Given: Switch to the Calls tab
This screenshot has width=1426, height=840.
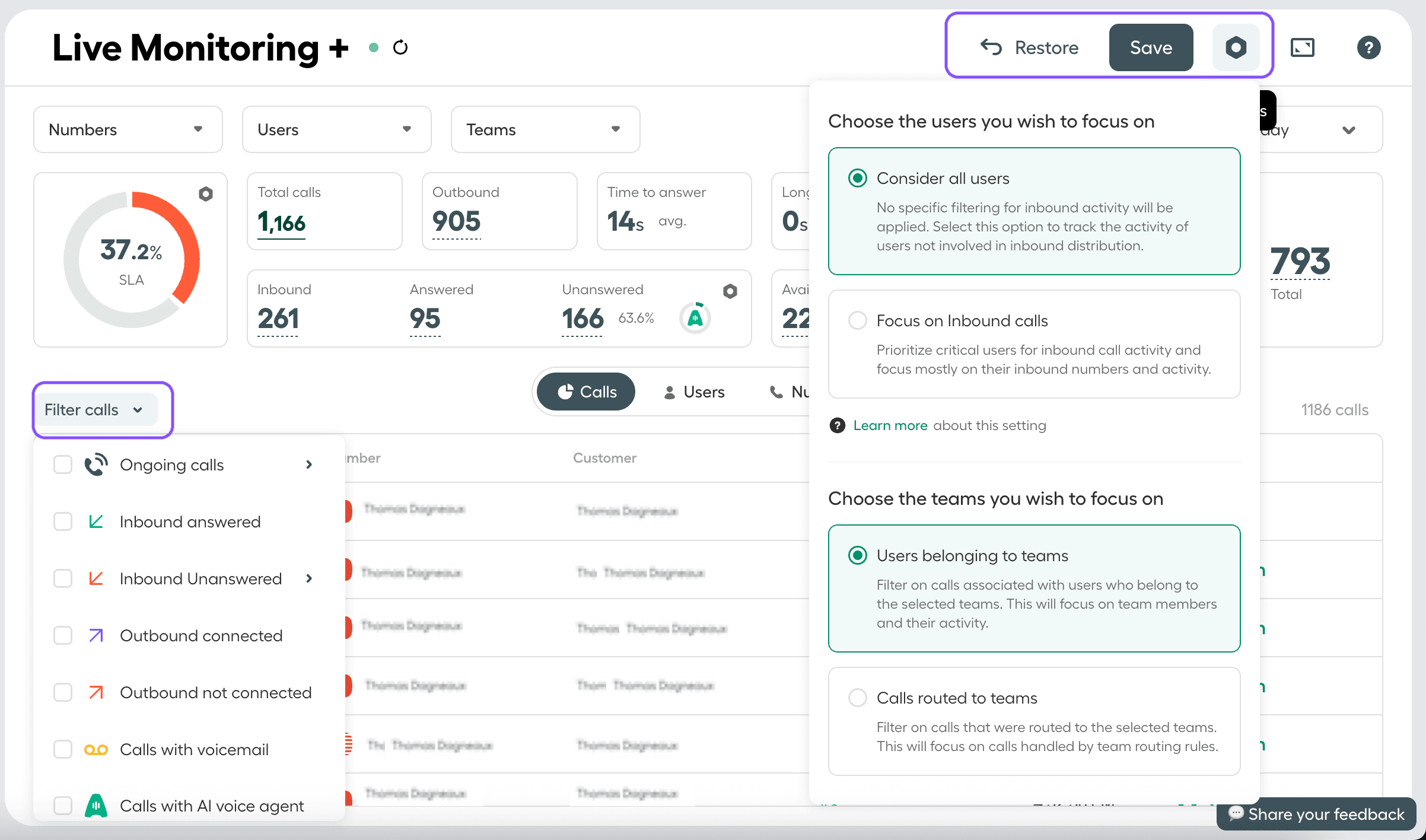Looking at the screenshot, I should click(585, 392).
